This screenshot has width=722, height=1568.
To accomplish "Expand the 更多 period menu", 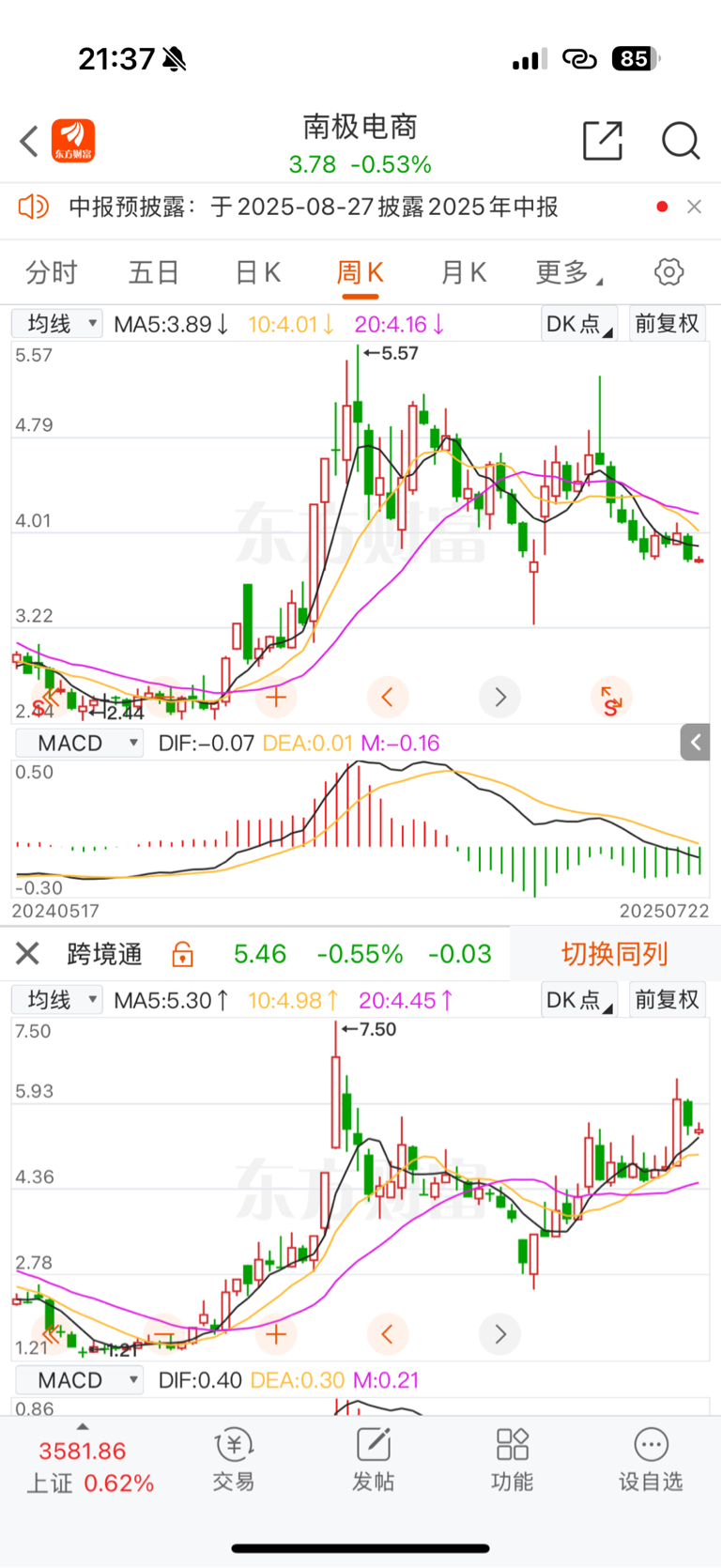I will (x=568, y=272).
